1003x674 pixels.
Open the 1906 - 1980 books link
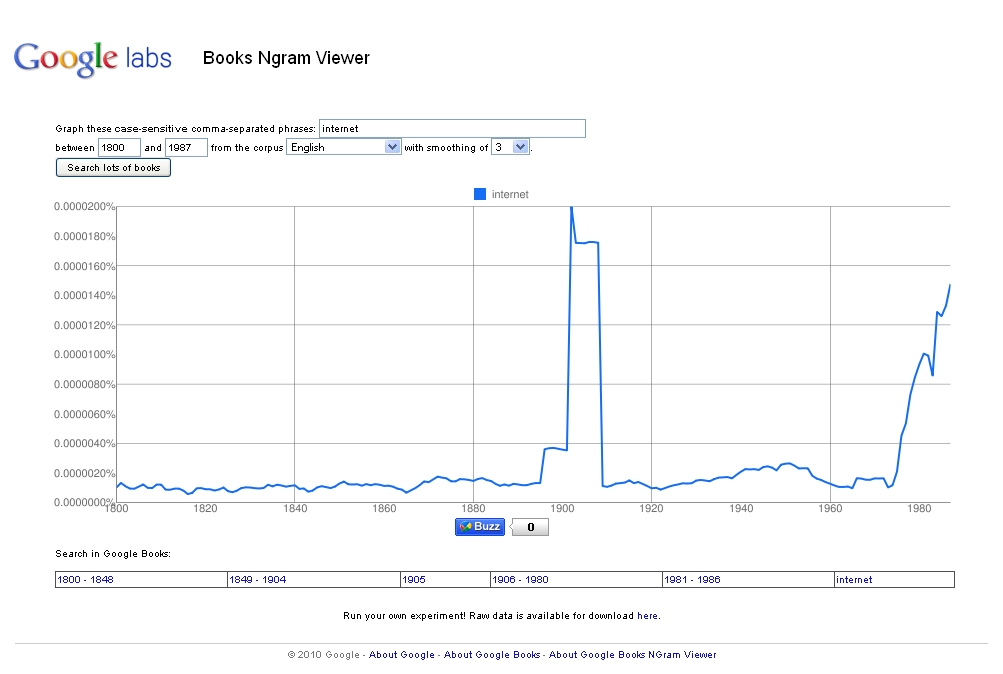(x=519, y=580)
